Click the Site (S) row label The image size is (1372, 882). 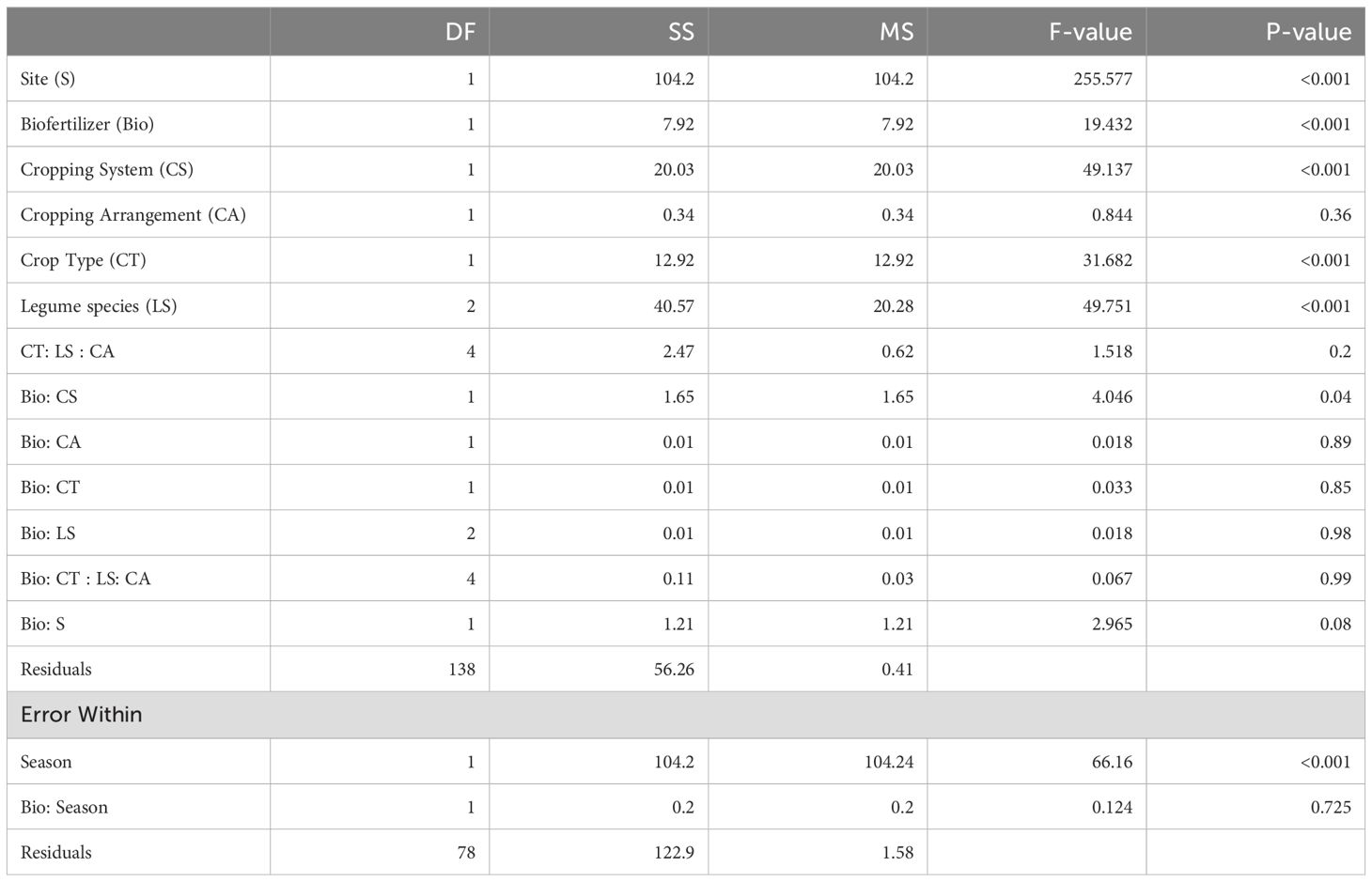tap(48, 79)
